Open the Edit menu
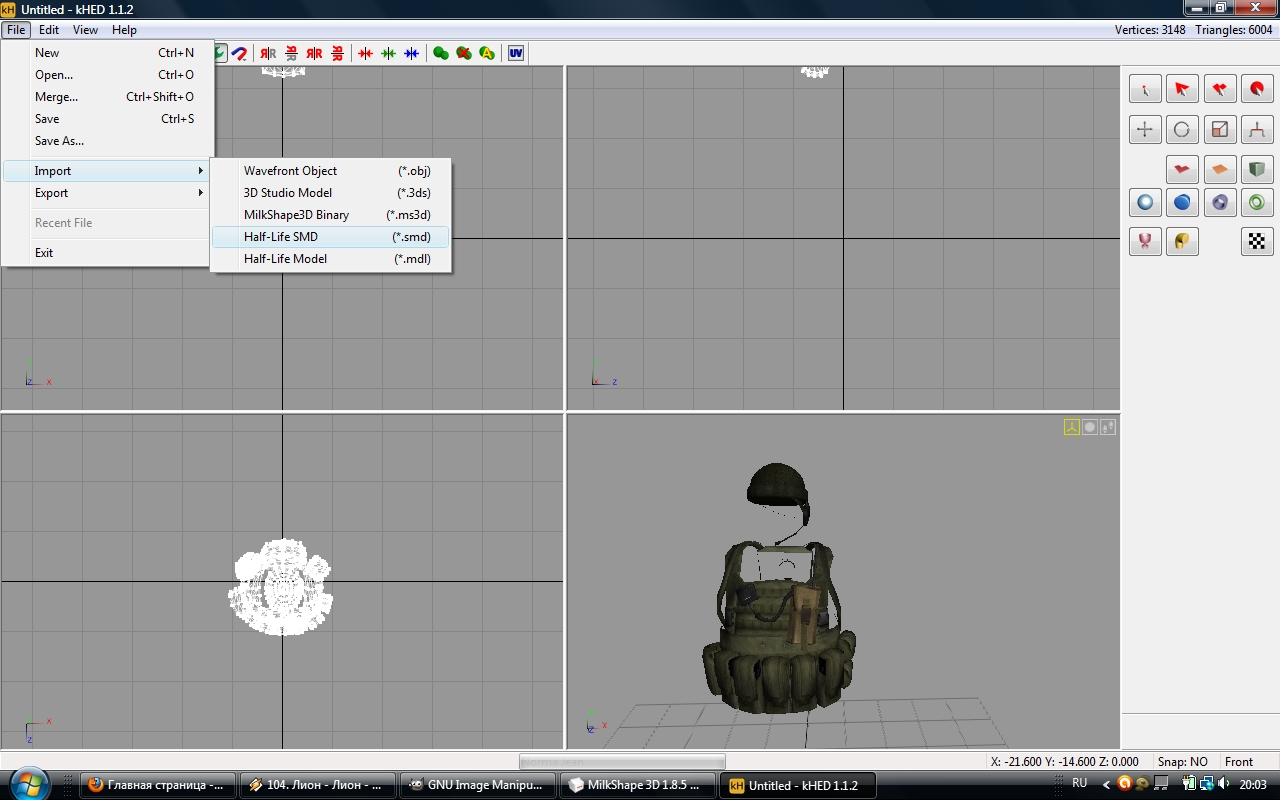Image resolution: width=1280 pixels, height=800 pixels. pyautogui.click(x=49, y=30)
